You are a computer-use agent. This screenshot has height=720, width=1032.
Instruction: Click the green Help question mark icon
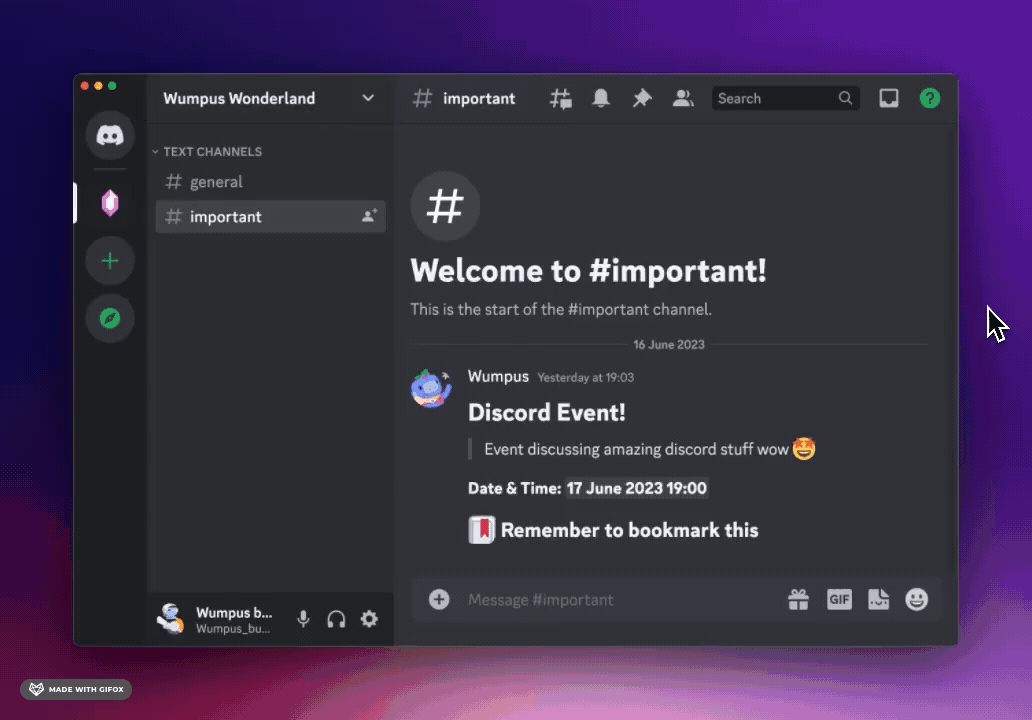[930, 98]
